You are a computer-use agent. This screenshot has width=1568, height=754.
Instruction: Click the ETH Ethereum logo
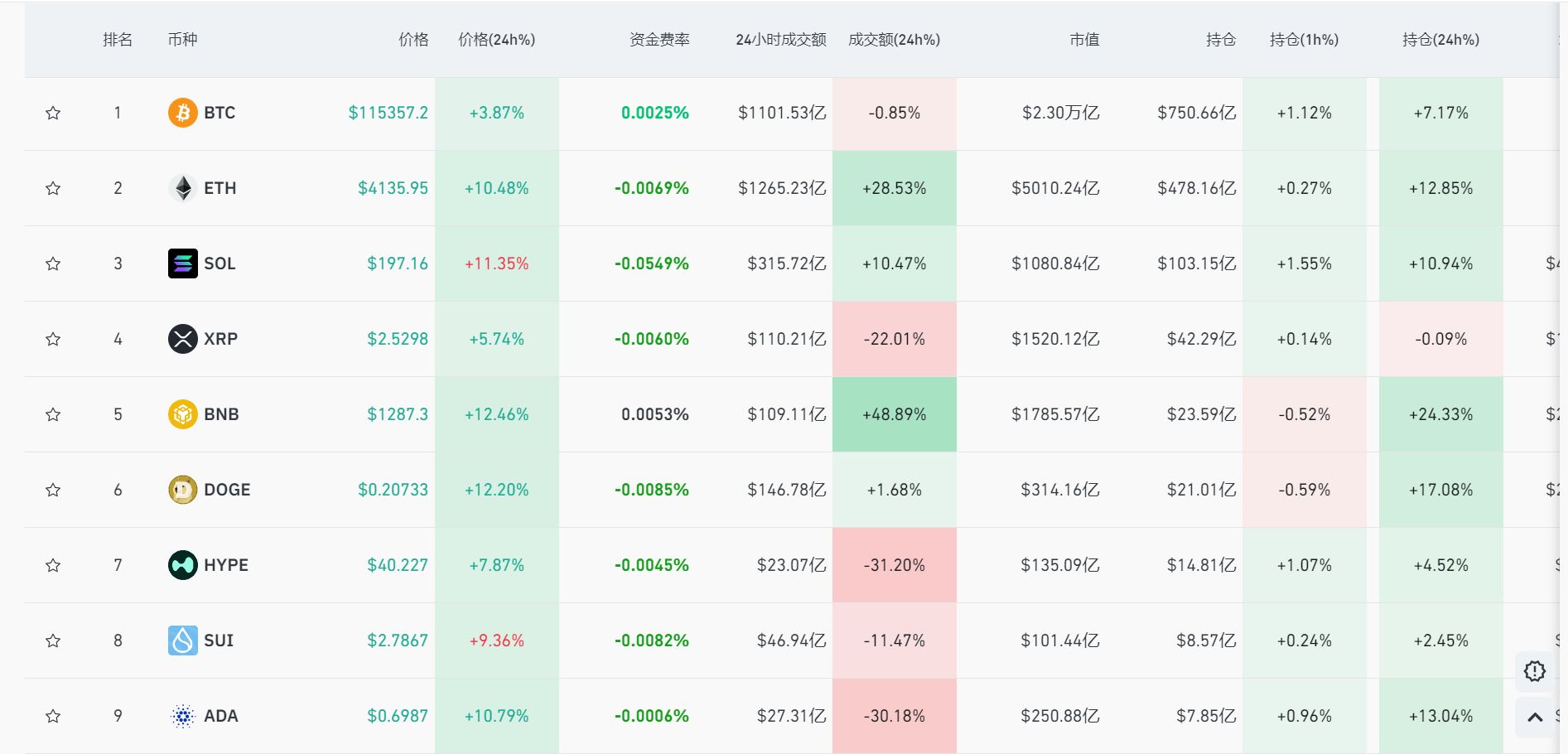181,188
